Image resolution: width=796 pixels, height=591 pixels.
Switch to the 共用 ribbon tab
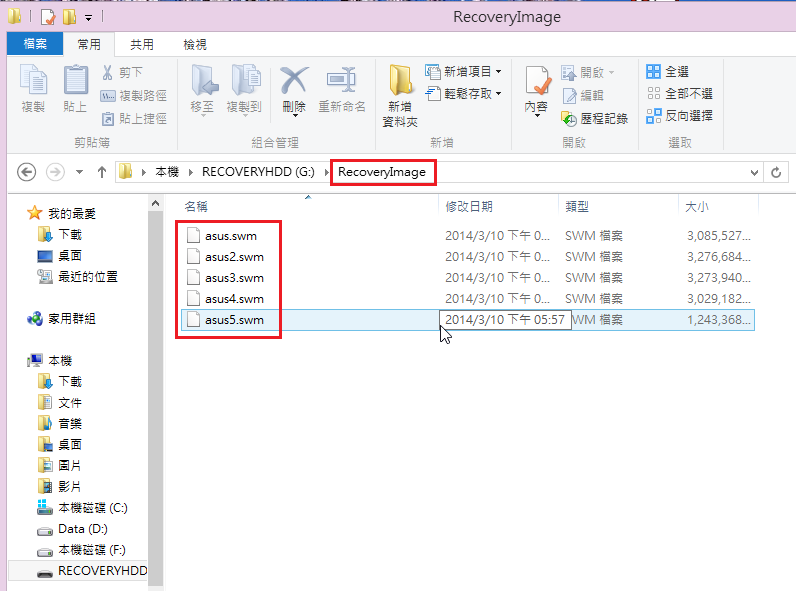142,44
